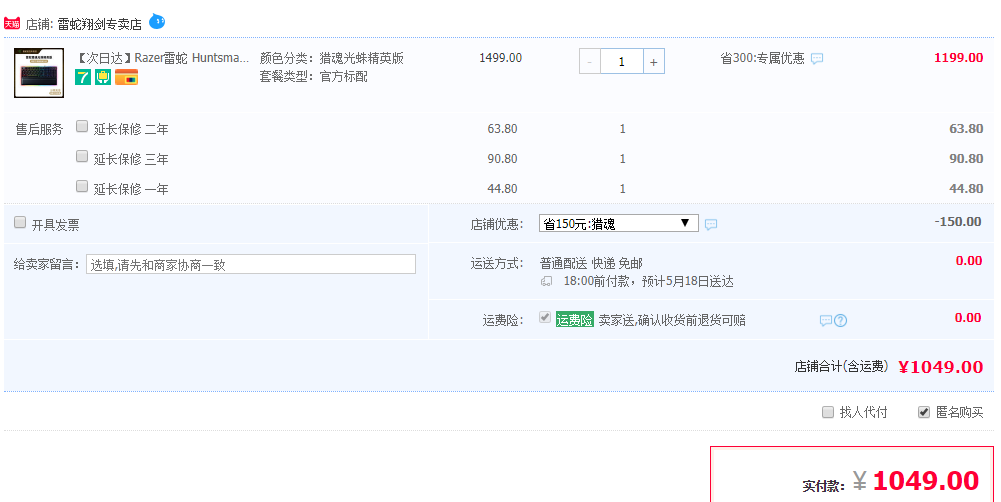The height and width of the screenshot is (502, 1001).
Task: Uncheck 匿名购买 anonymous purchase
Action: tap(924, 412)
